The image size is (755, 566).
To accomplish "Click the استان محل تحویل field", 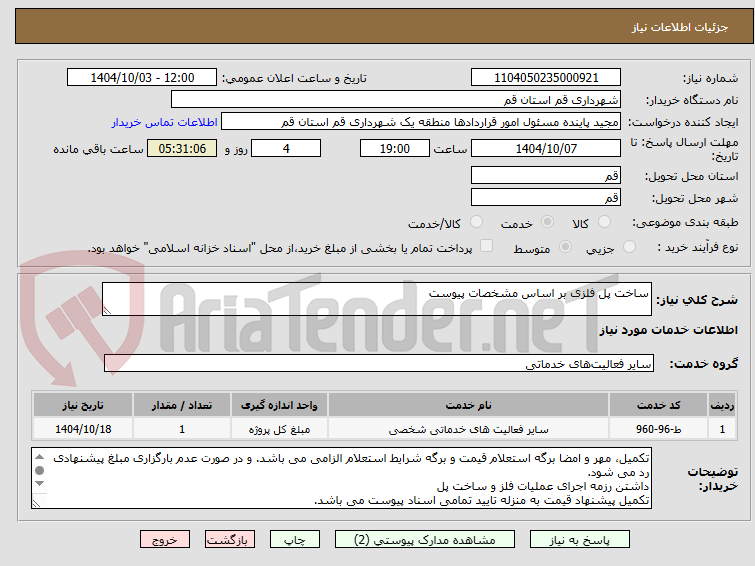I will pyautogui.click(x=546, y=175).
